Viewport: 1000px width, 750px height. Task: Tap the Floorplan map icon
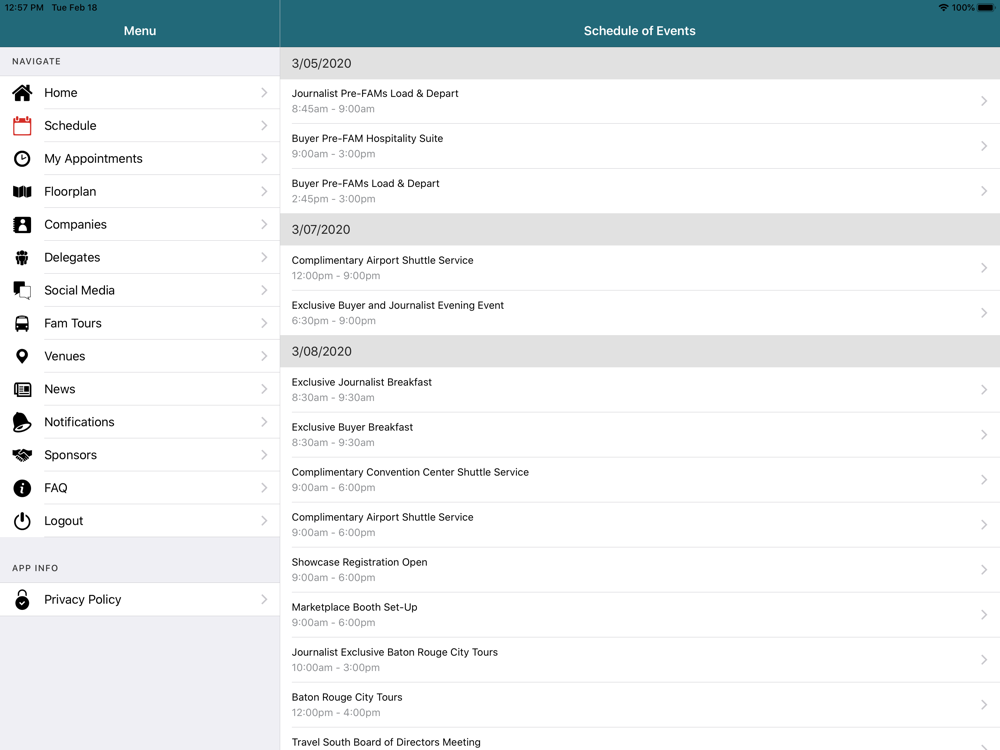22,192
